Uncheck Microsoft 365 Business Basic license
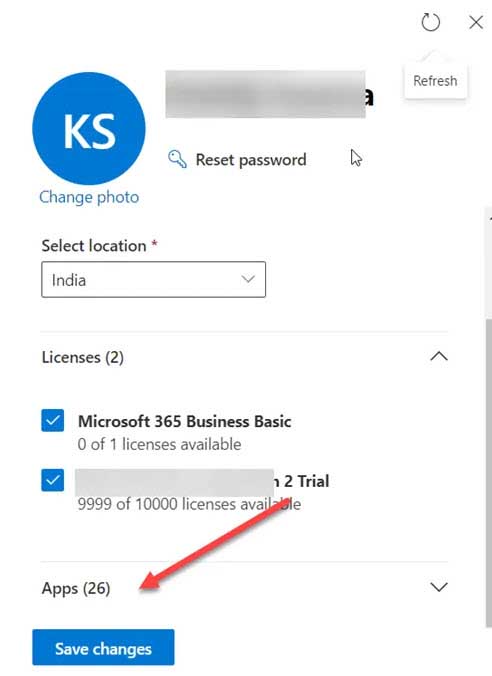Screen dimensions: 492x676 click(x=53, y=420)
